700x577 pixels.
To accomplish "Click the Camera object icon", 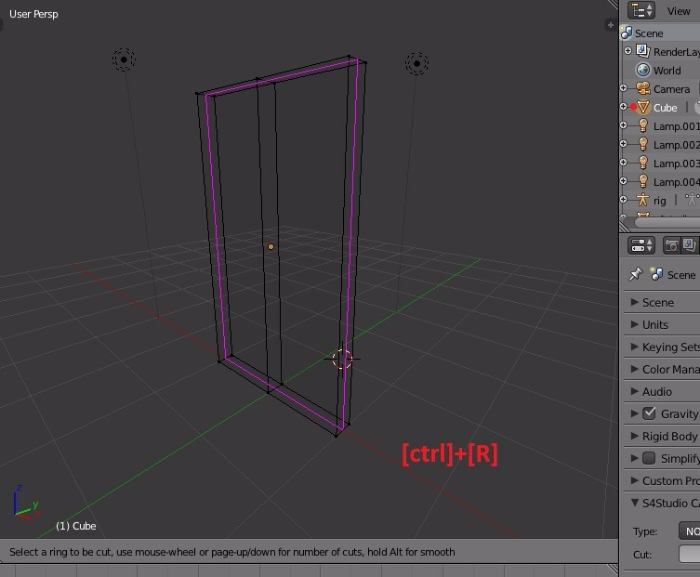I will tap(643, 89).
